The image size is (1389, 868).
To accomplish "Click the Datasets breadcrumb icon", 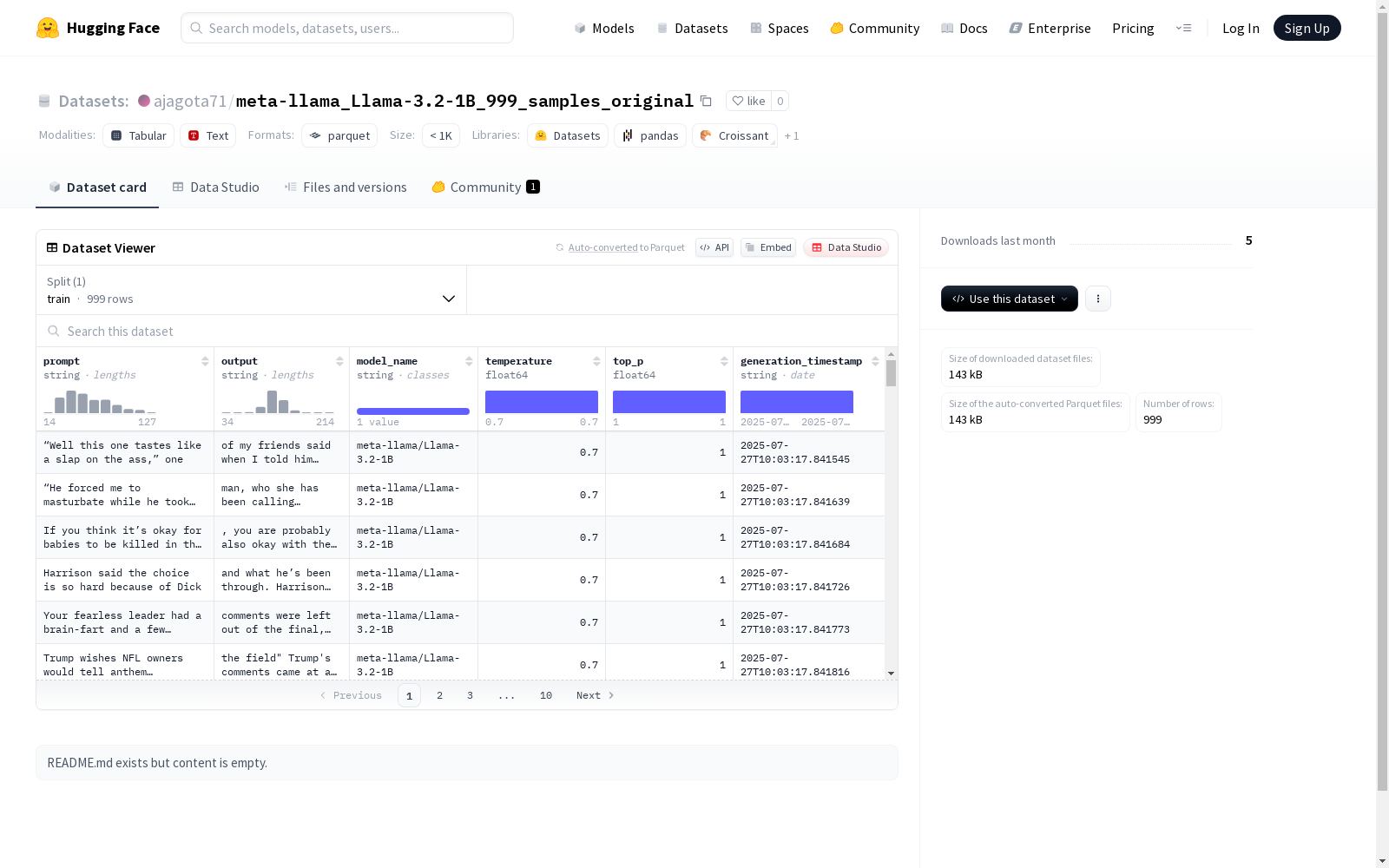I will click(x=44, y=101).
